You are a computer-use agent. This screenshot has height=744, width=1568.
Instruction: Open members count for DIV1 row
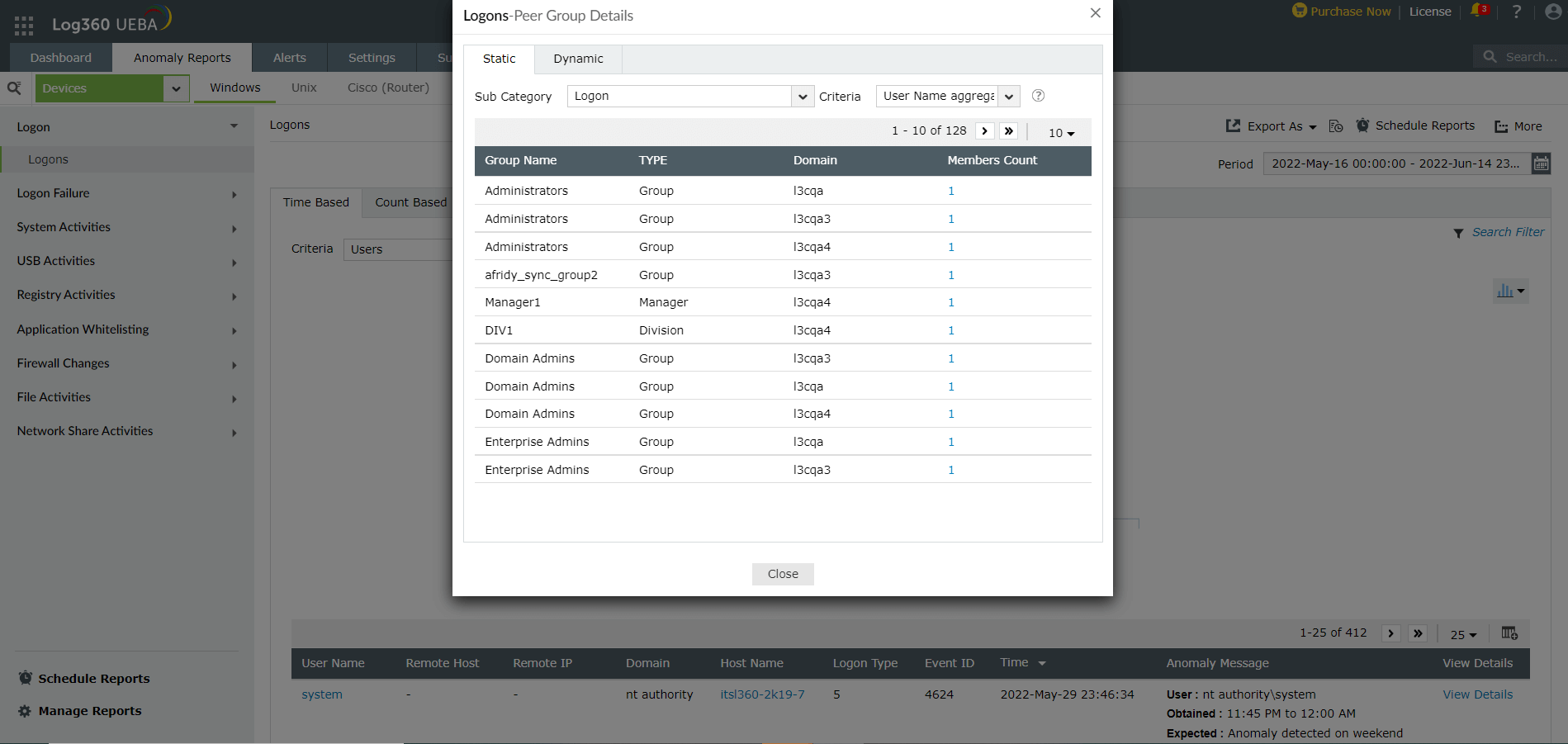click(x=951, y=330)
